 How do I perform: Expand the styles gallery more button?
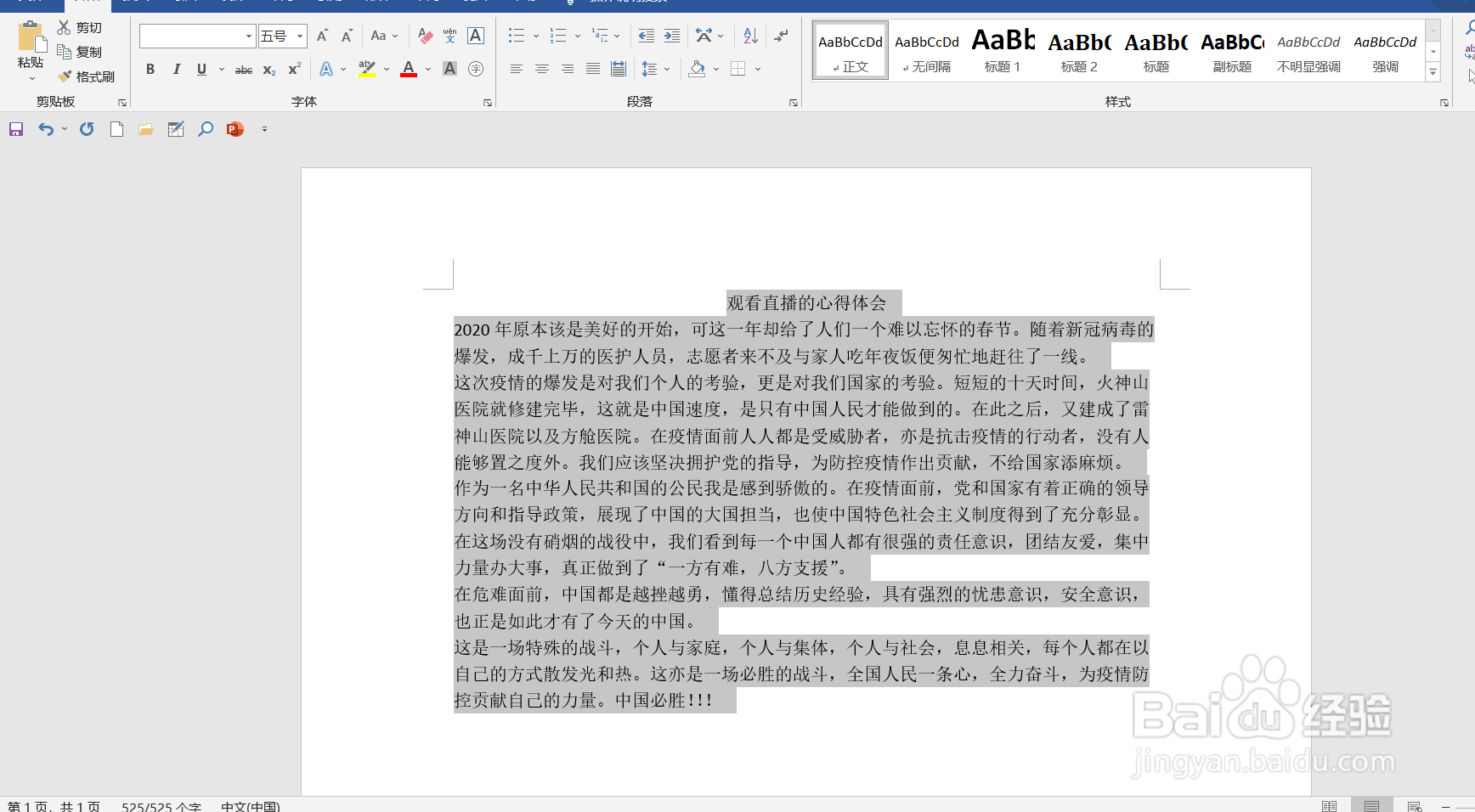pos(1433,73)
